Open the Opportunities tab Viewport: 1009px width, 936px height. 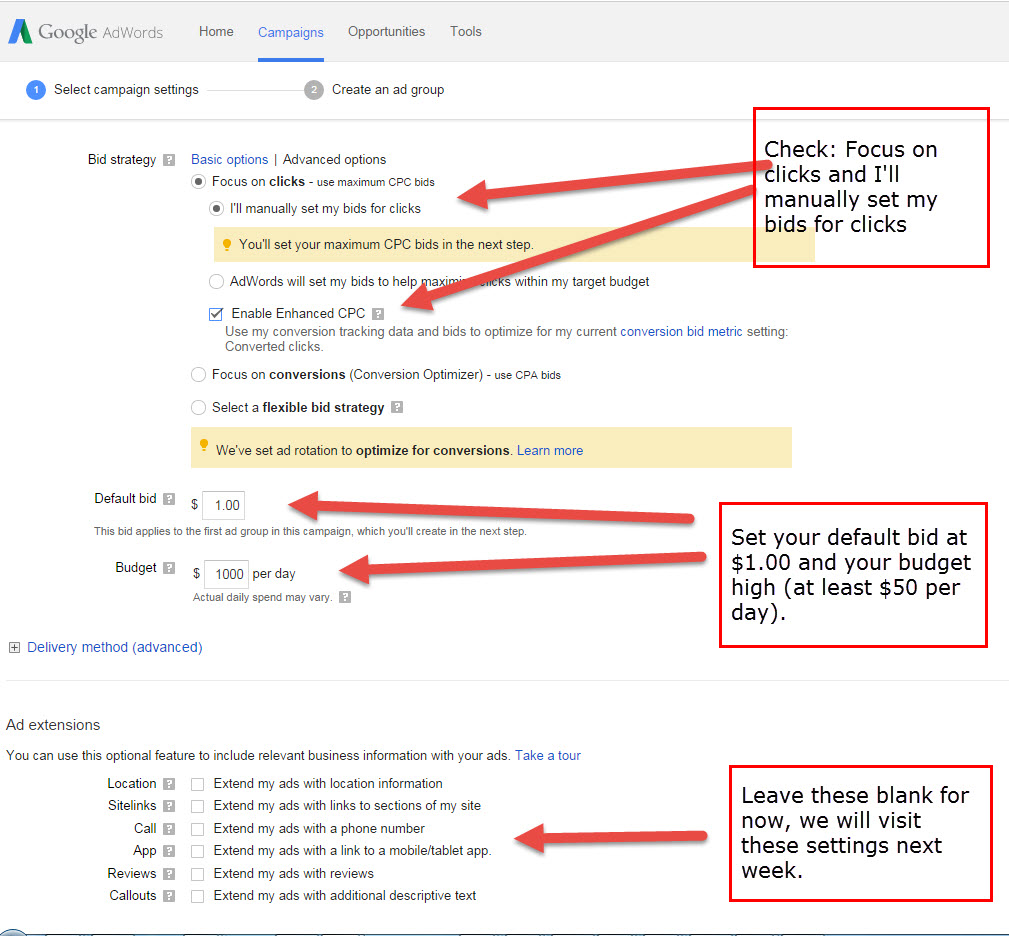pos(386,32)
